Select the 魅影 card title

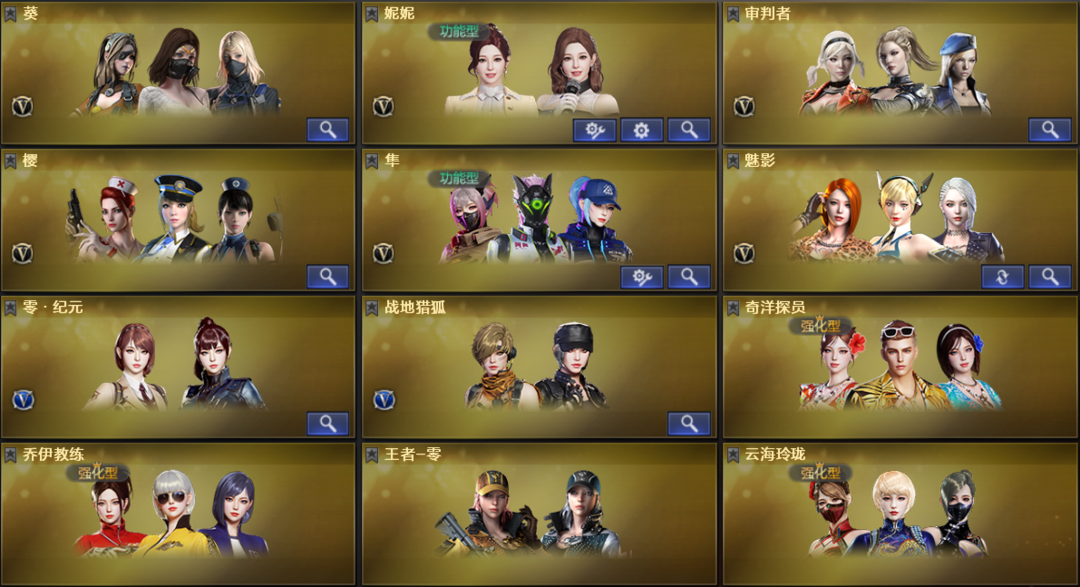coord(760,161)
